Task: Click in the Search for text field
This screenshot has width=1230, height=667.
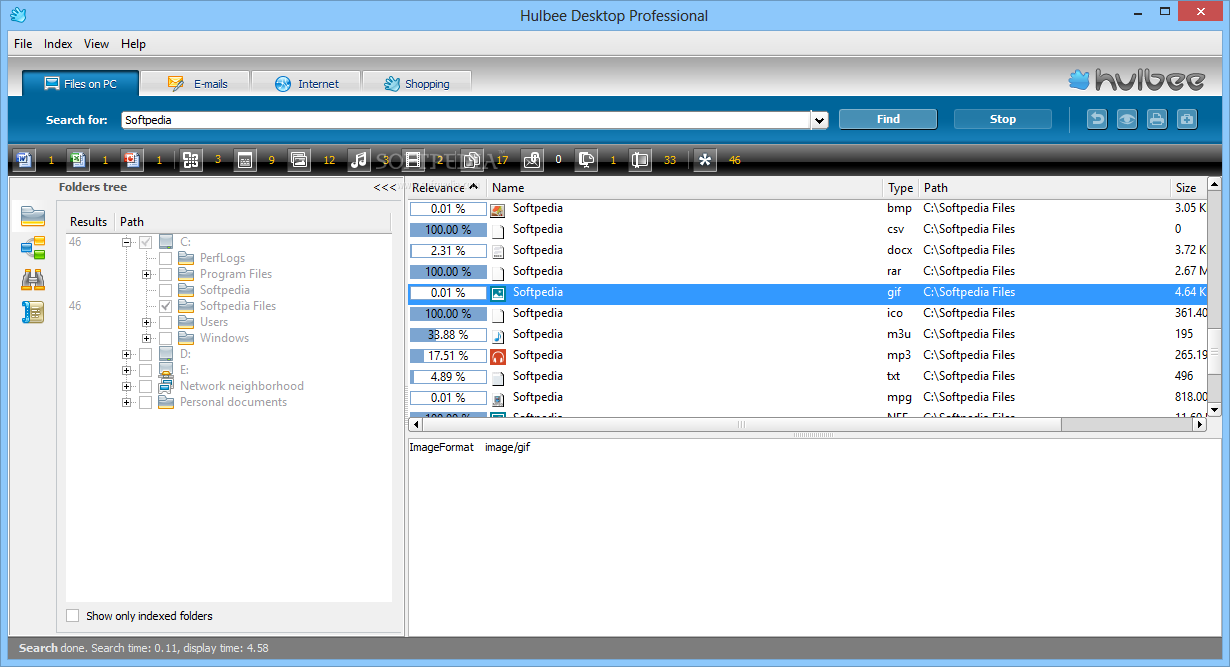Action: point(466,120)
